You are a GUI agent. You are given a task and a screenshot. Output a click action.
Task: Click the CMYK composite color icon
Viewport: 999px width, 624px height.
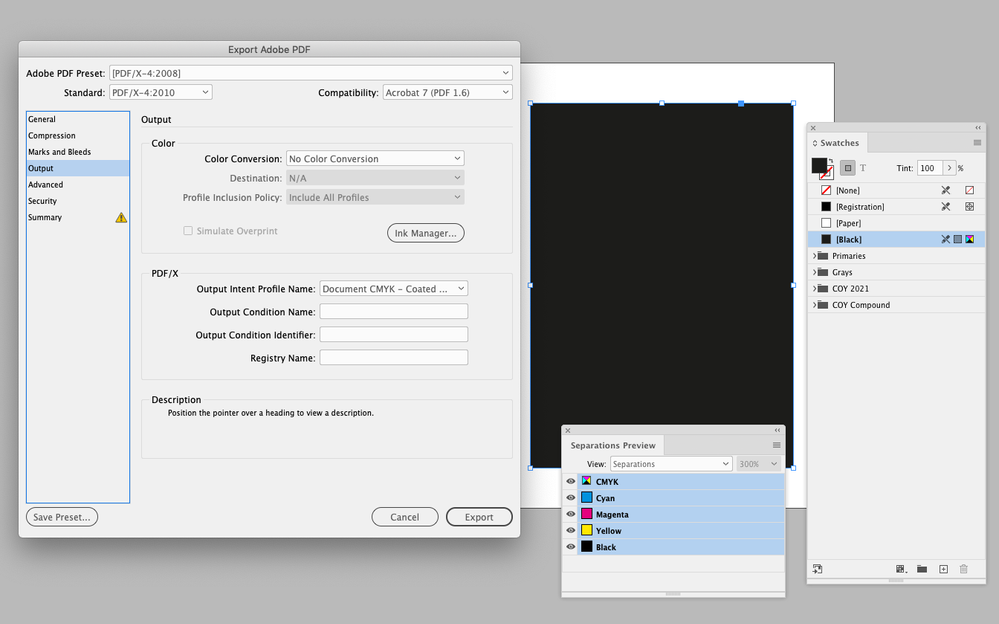[586, 481]
